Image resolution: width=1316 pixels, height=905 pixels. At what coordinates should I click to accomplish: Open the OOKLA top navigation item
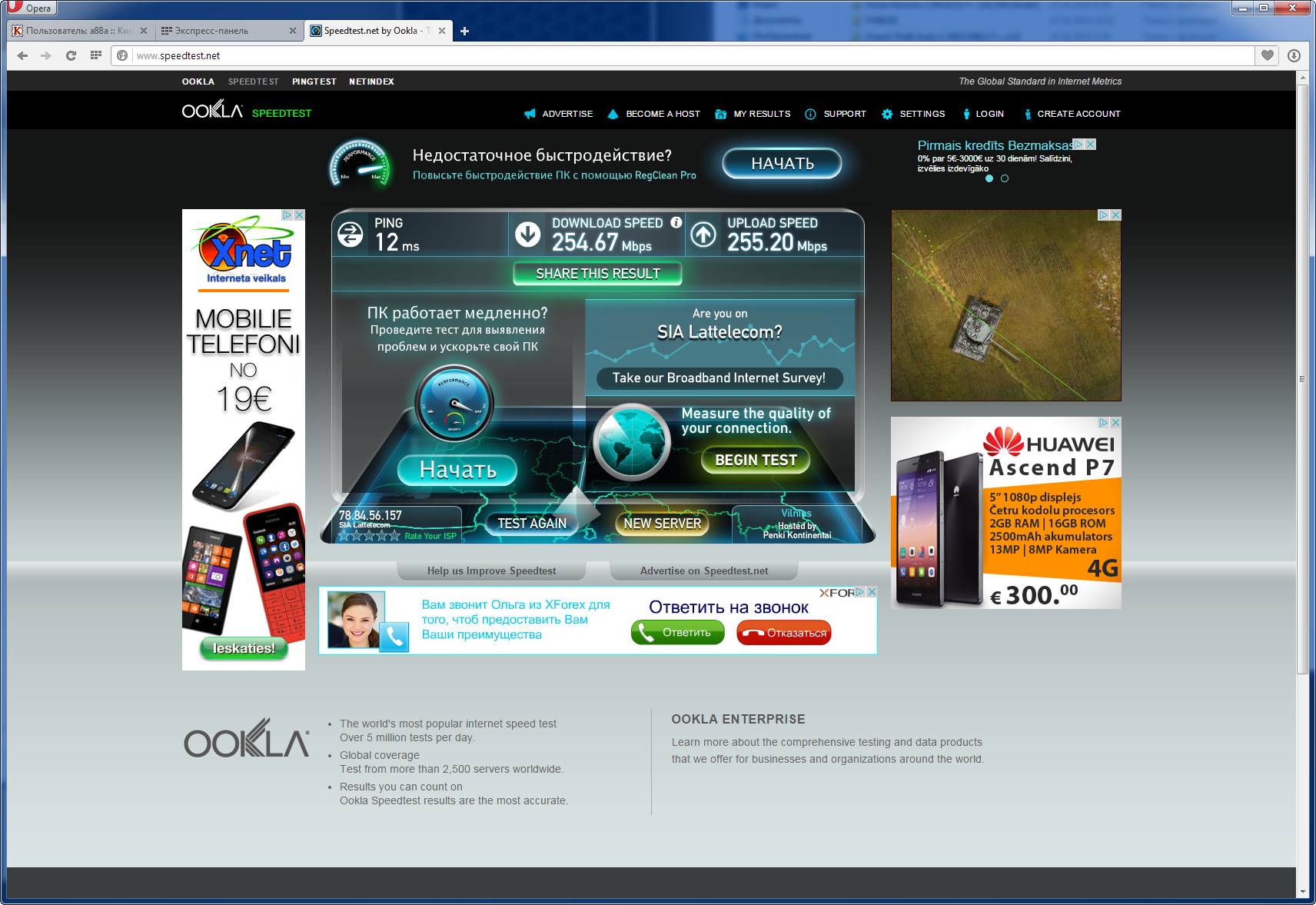pos(198,82)
